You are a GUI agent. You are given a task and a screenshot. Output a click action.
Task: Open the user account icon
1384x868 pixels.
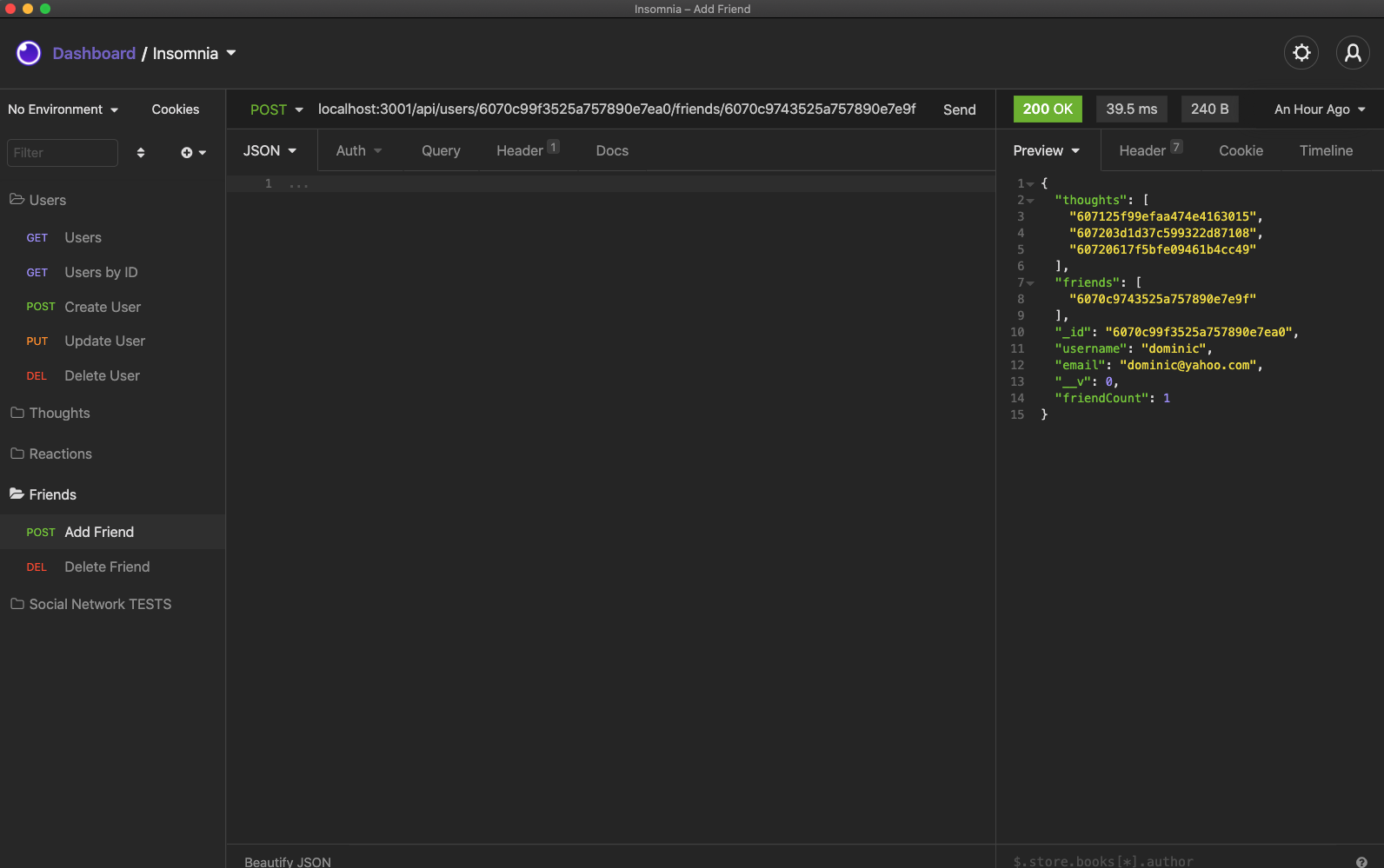coord(1353,53)
